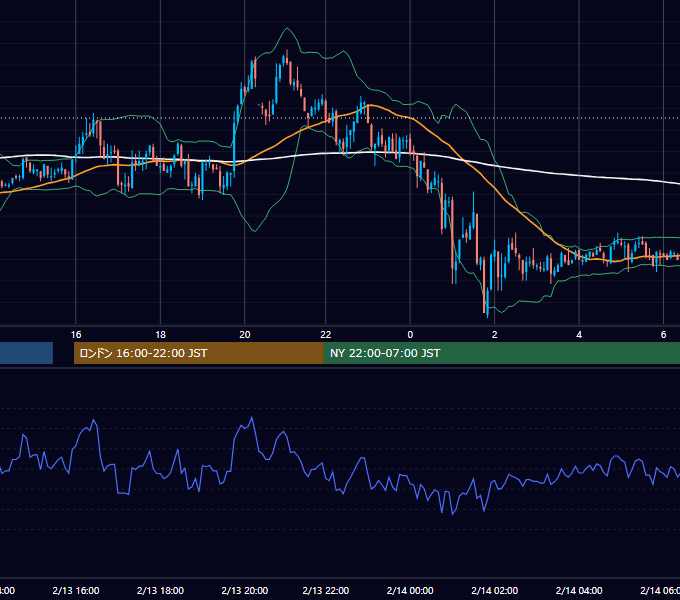Select the 2/14 04:00 time axis label
The image size is (680, 600).
pos(579,590)
